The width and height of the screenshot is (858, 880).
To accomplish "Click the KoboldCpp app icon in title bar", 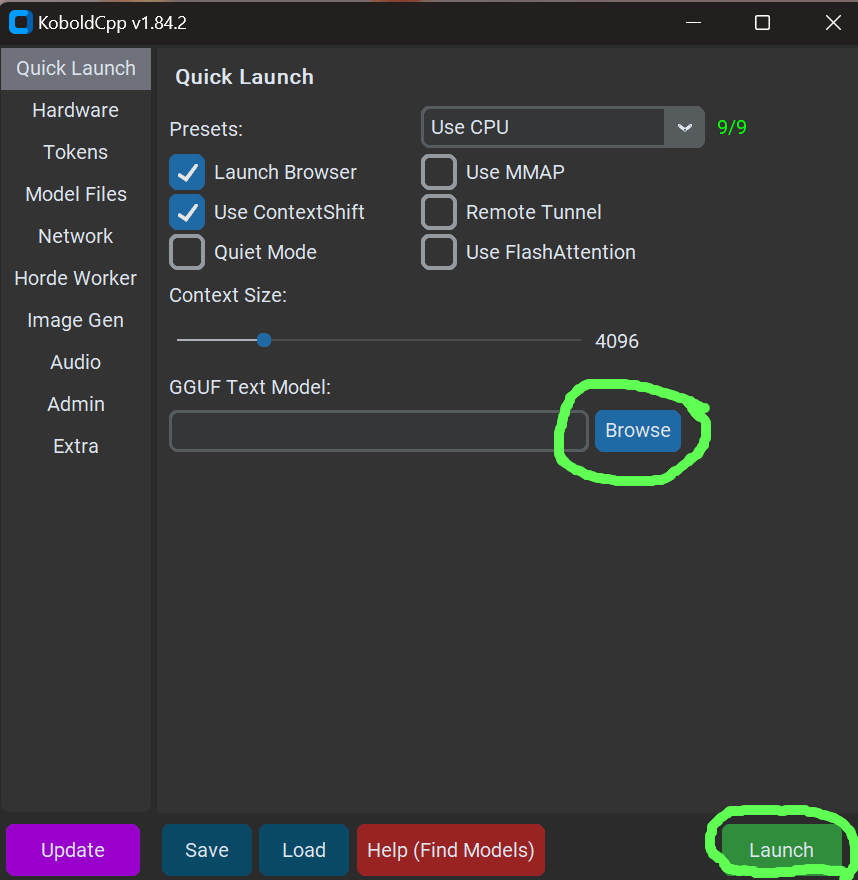I will [x=20, y=23].
